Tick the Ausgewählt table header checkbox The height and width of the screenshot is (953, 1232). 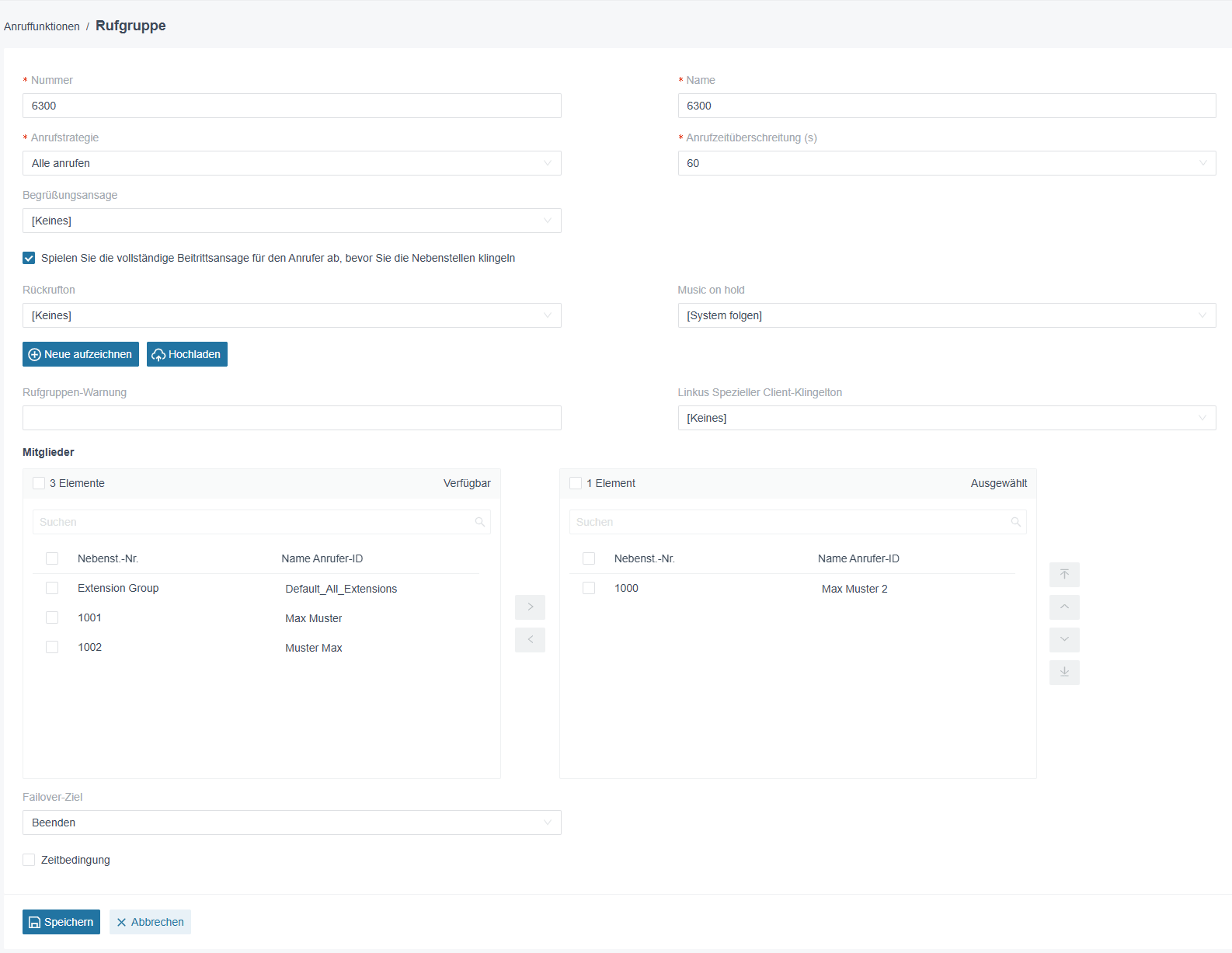589,558
